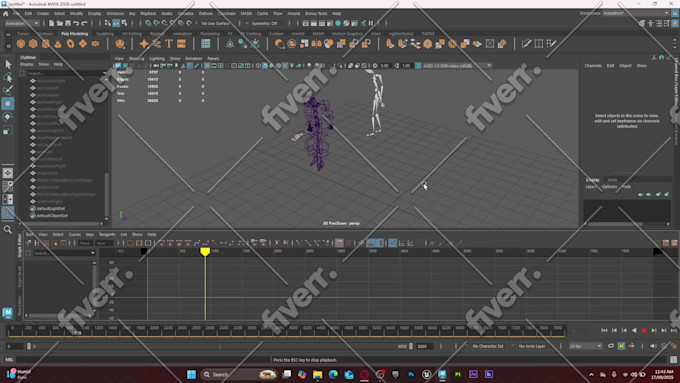680x383 pixels.
Task: Stop playback with red stop button
Action: click(644, 331)
